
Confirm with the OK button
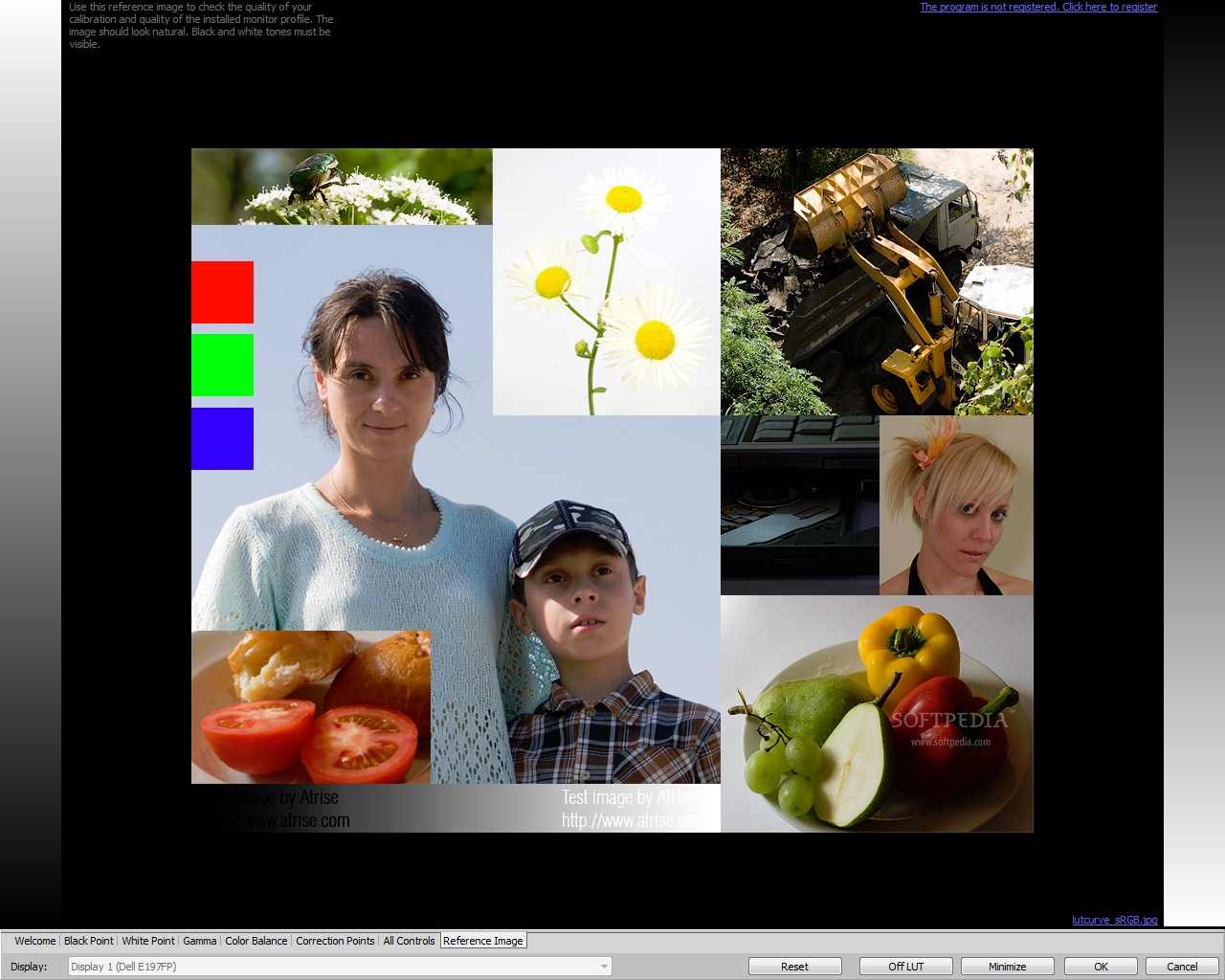point(1101,967)
